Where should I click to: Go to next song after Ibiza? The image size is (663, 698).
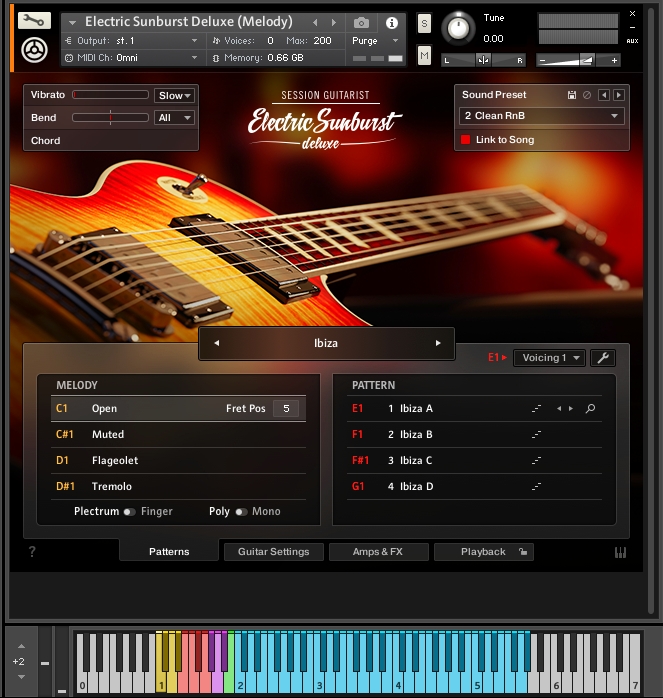438,343
